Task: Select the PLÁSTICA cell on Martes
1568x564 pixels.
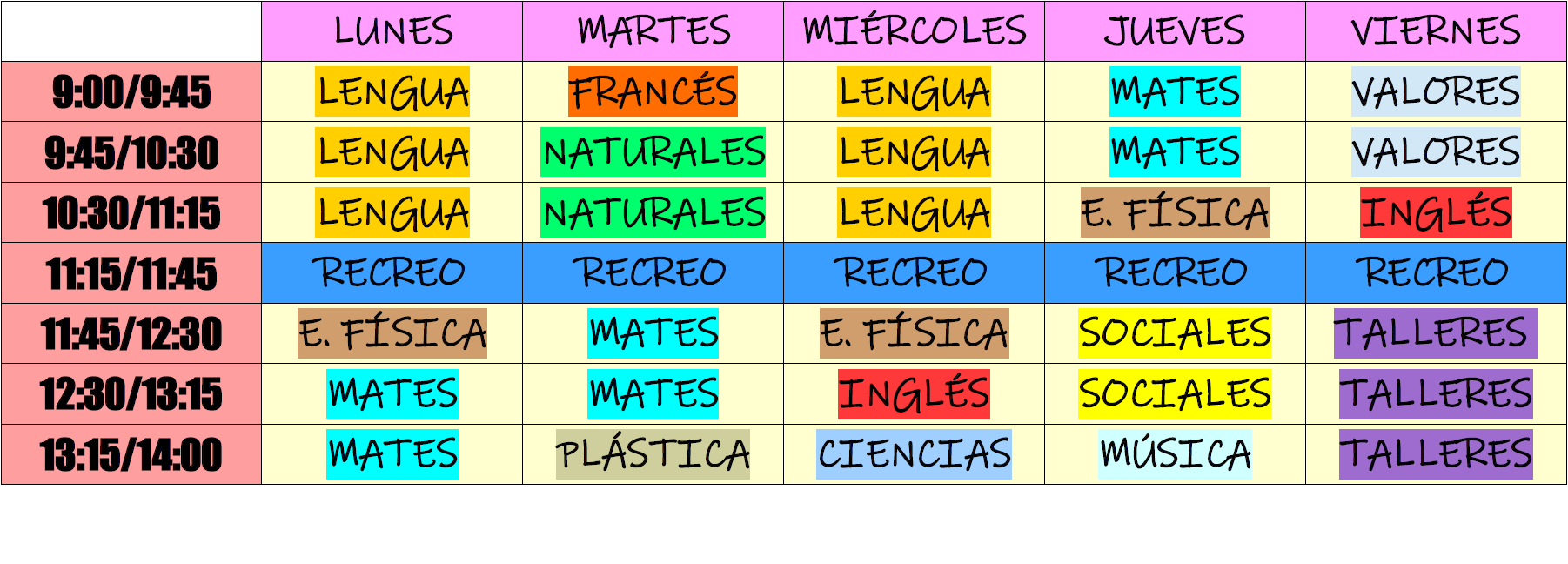Action: pyautogui.click(x=653, y=454)
